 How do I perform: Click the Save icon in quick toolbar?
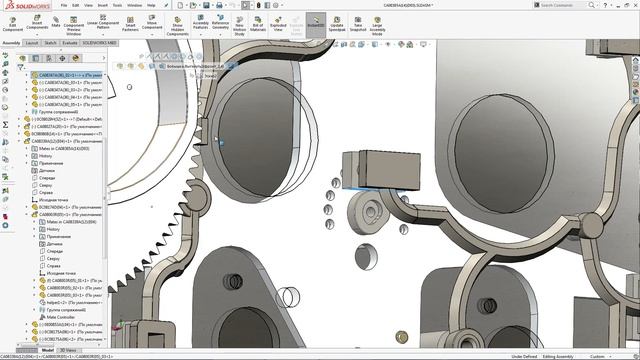tap(206, 5)
